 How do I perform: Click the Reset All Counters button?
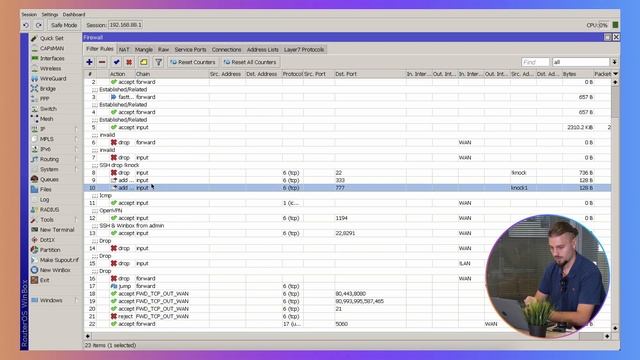point(250,62)
